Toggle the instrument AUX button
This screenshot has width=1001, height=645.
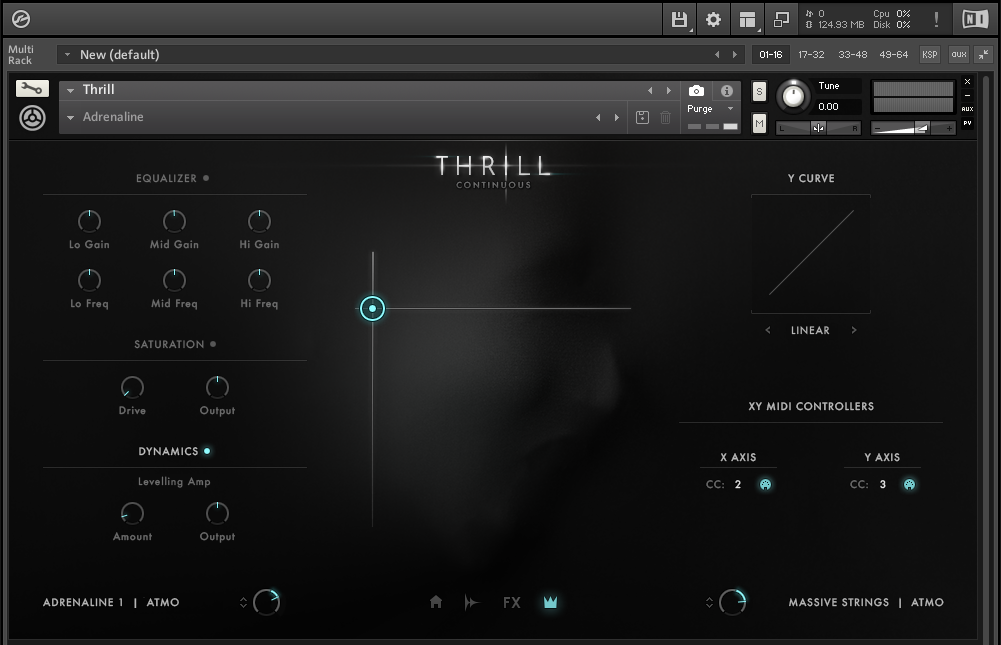(967, 109)
